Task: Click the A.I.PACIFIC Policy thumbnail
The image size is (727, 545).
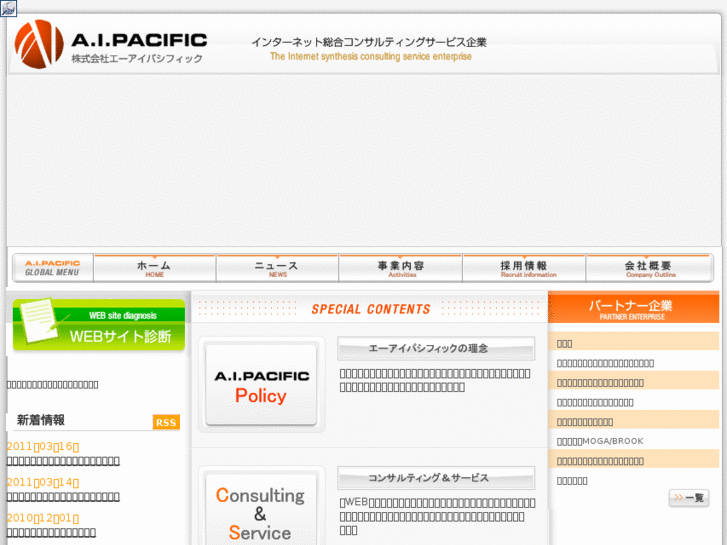Action: coord(261,385)
